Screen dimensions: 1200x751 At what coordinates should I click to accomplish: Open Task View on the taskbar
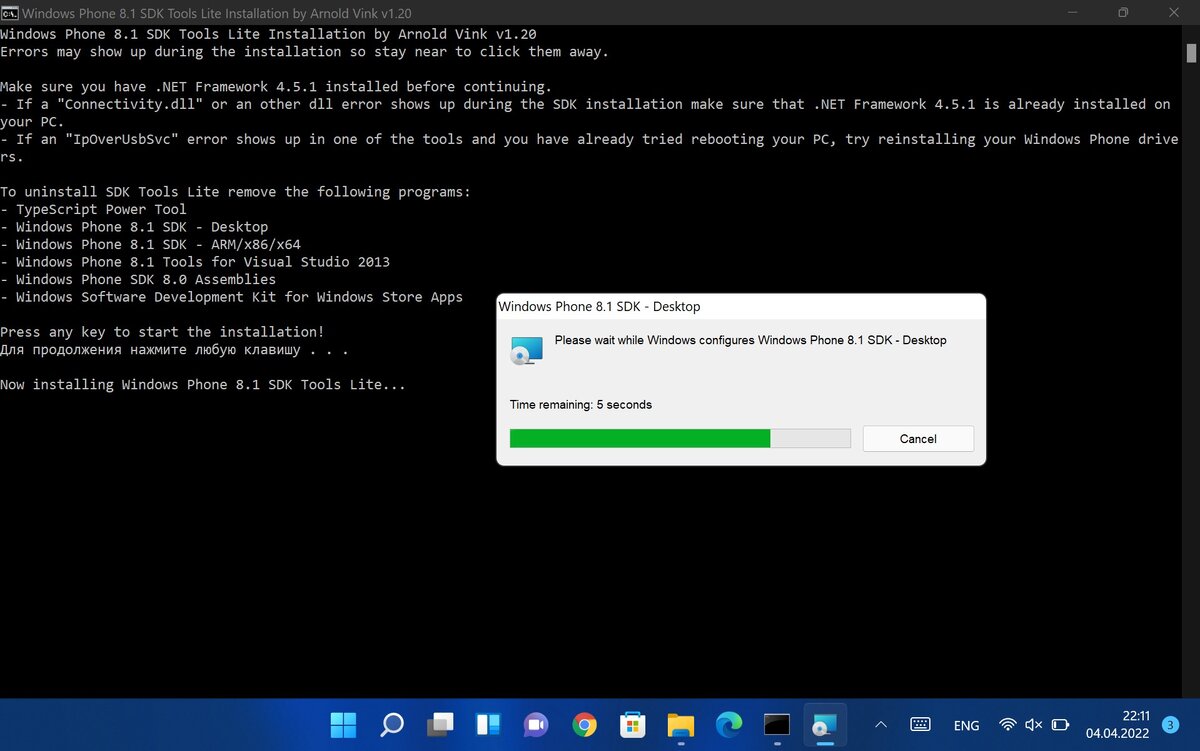tap(440, 725)
